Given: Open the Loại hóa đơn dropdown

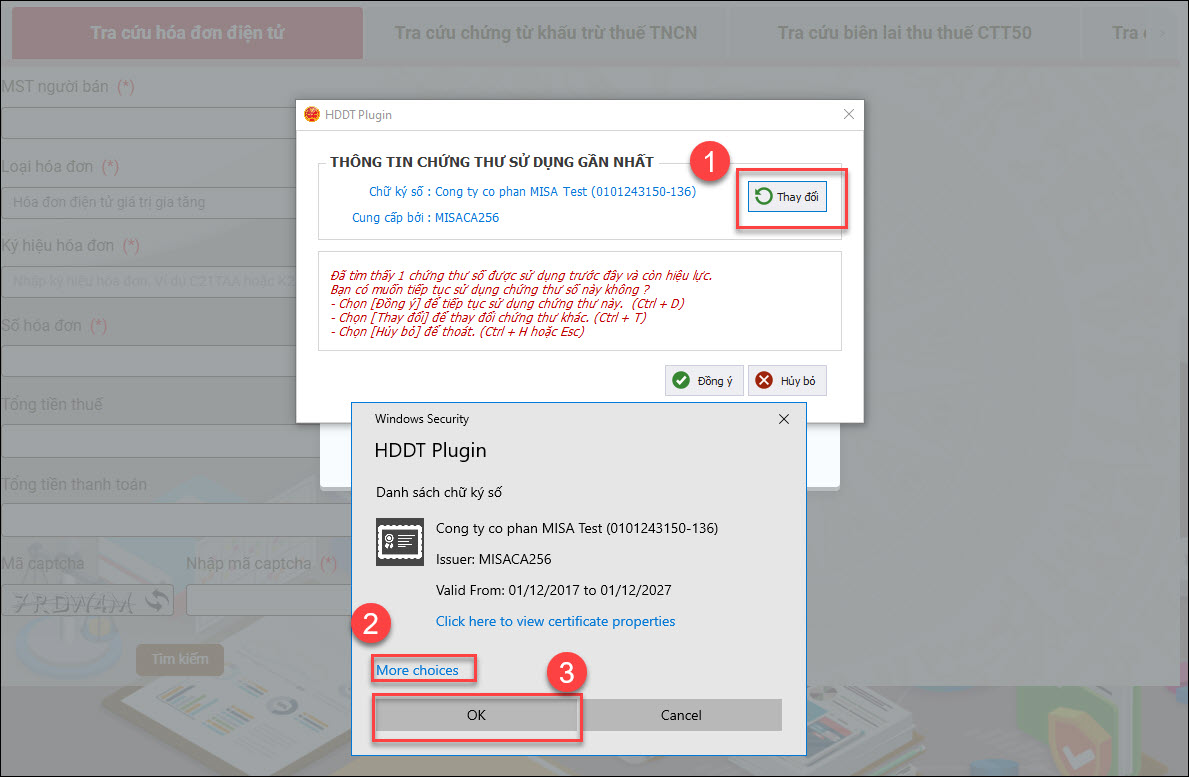Looking at the screenshot, I should (150, 202).
